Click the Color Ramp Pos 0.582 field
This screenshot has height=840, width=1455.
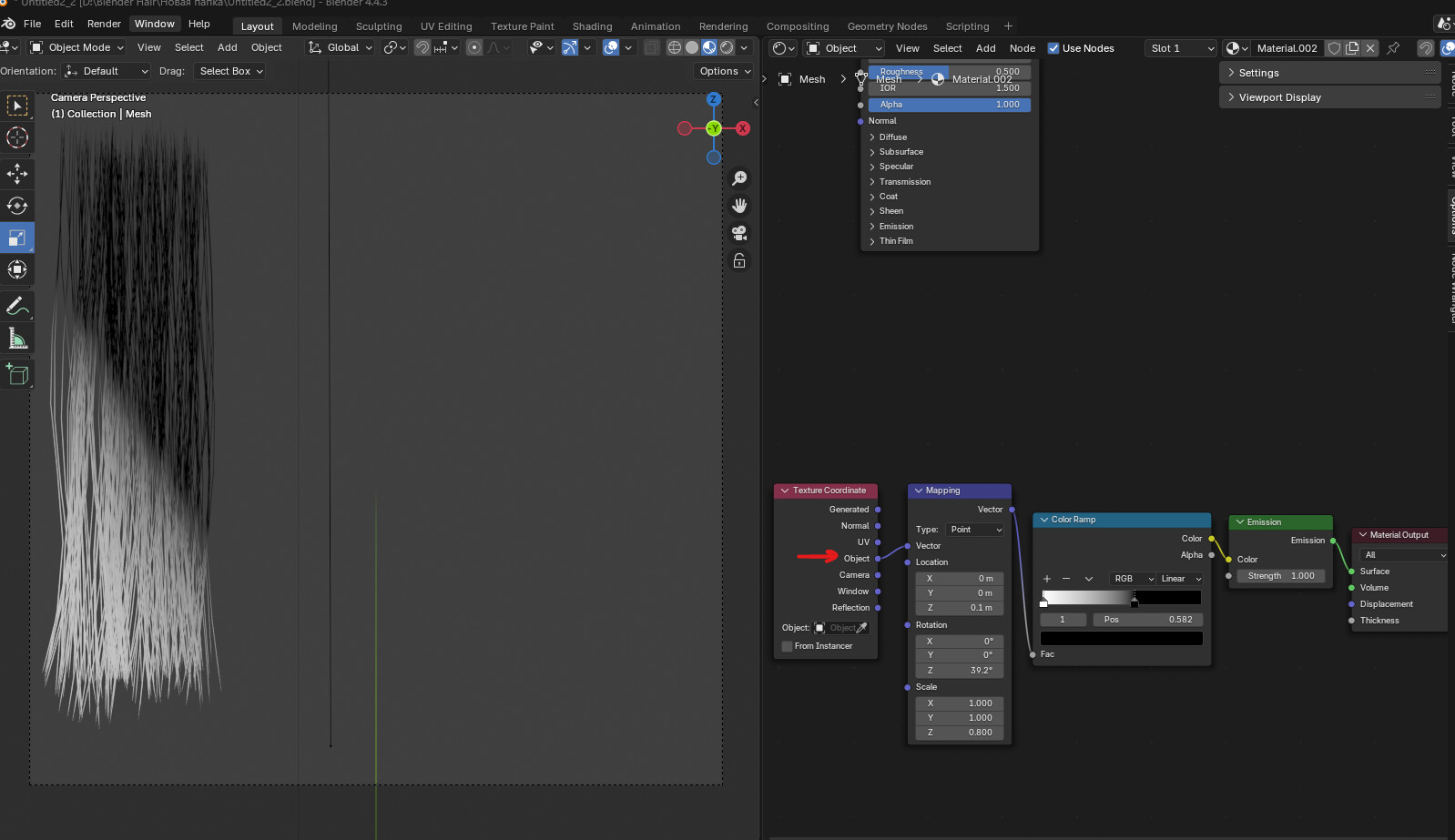click(x=1147, y=620)
